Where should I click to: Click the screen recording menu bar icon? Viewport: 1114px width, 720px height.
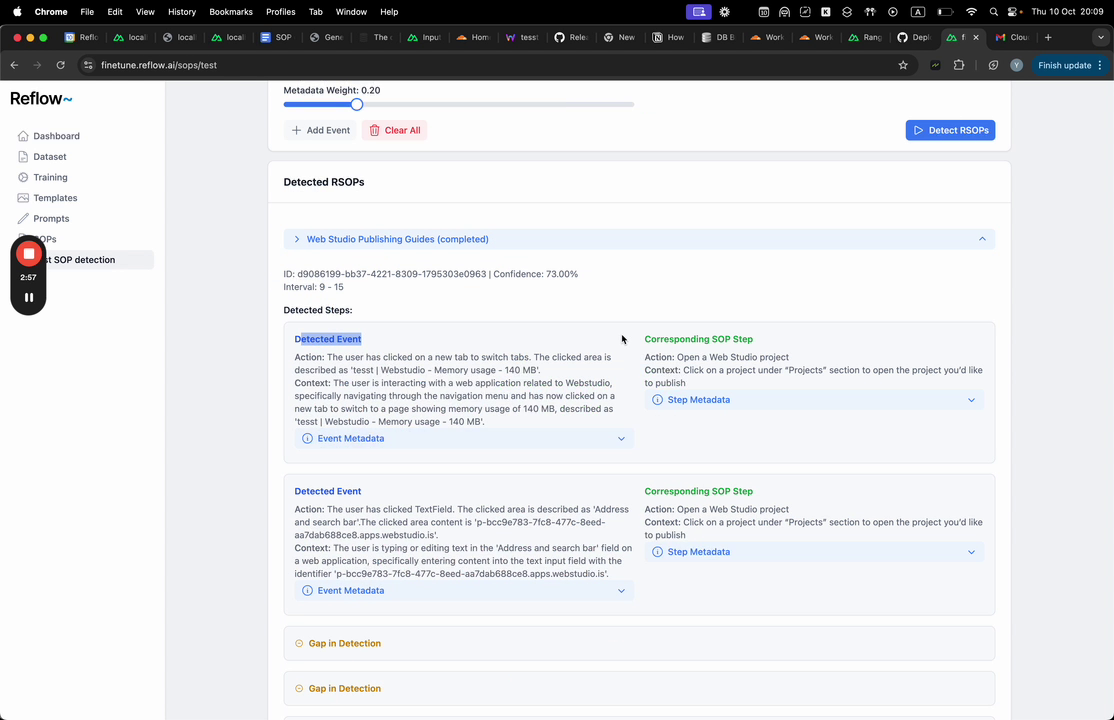(x=698, y=11)
